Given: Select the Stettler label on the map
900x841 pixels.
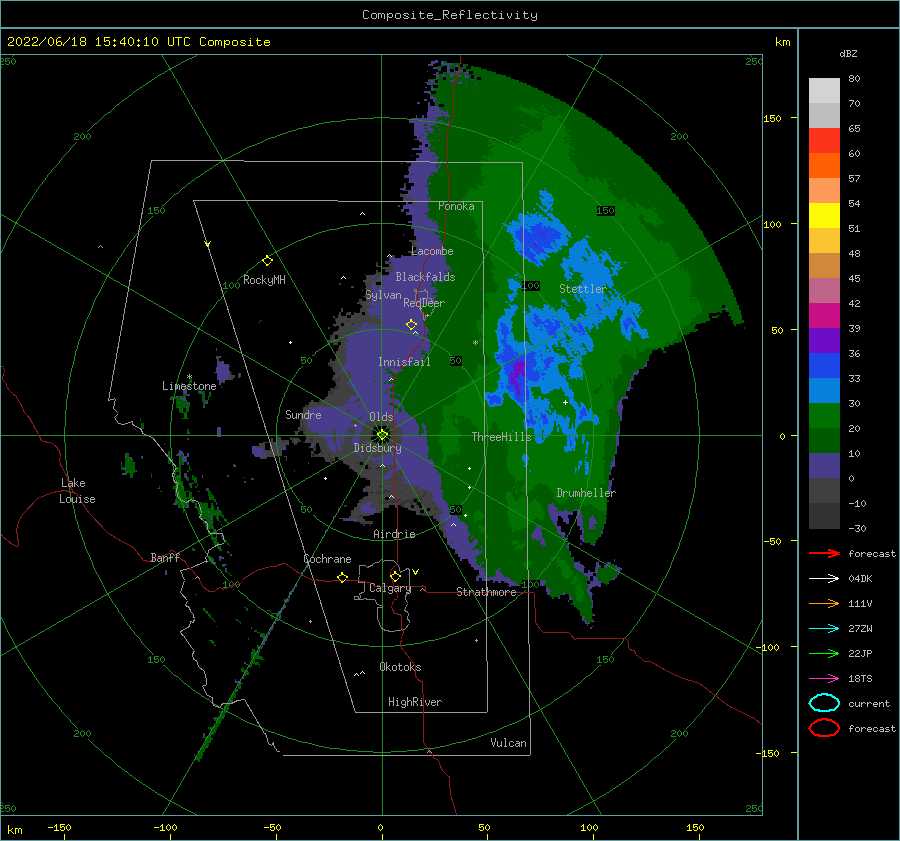Looking at the screenshot, I should tap(583, 289).
